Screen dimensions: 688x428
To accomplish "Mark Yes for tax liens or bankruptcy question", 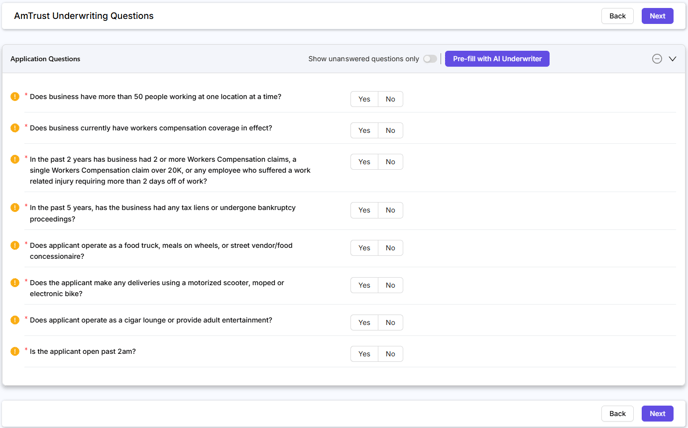I will (x=364, y=210).
